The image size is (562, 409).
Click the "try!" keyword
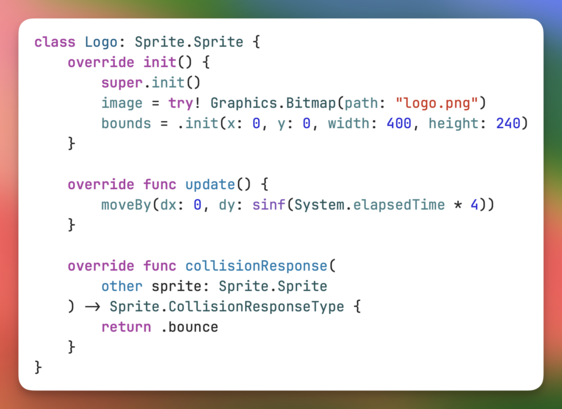[x=185, y=103]
